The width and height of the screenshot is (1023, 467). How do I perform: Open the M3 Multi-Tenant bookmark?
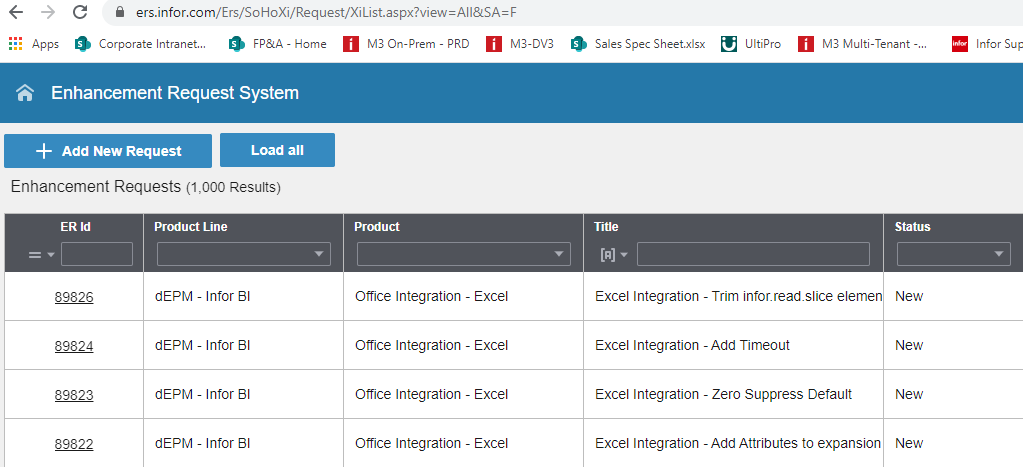[863, 44]
